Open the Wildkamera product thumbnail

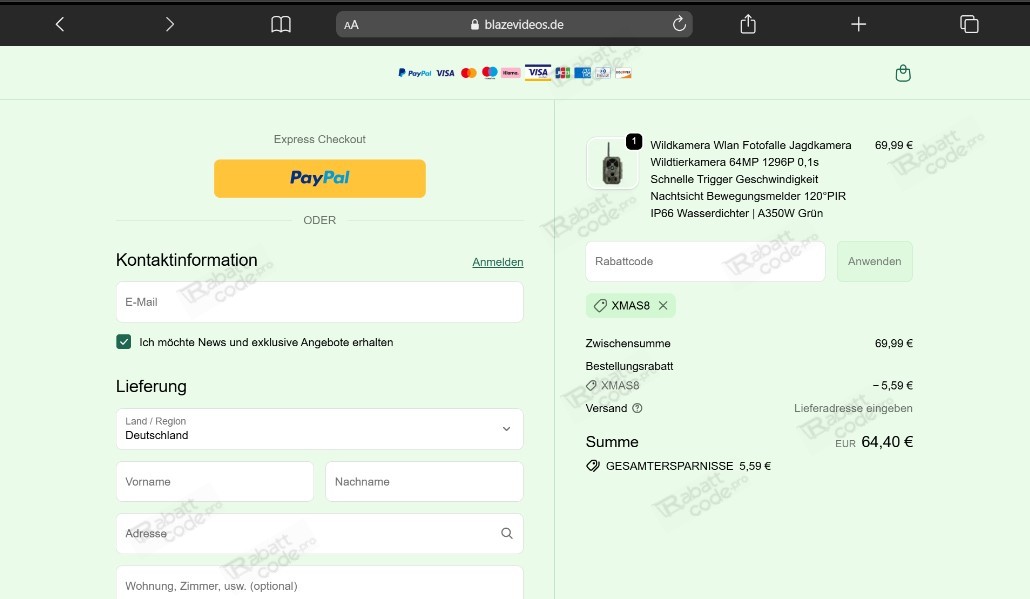(x=612, y=164)
